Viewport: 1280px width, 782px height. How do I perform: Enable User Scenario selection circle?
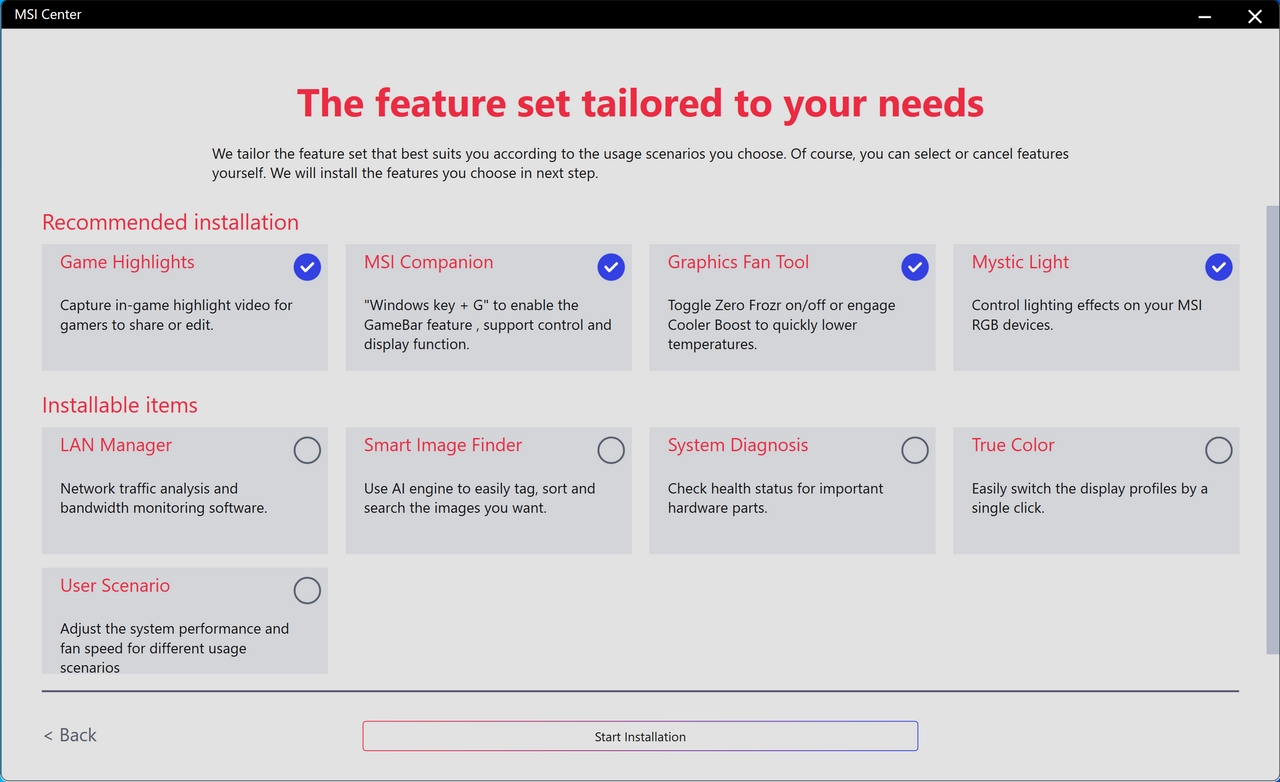pyautogui.click(x=307, y=590)
